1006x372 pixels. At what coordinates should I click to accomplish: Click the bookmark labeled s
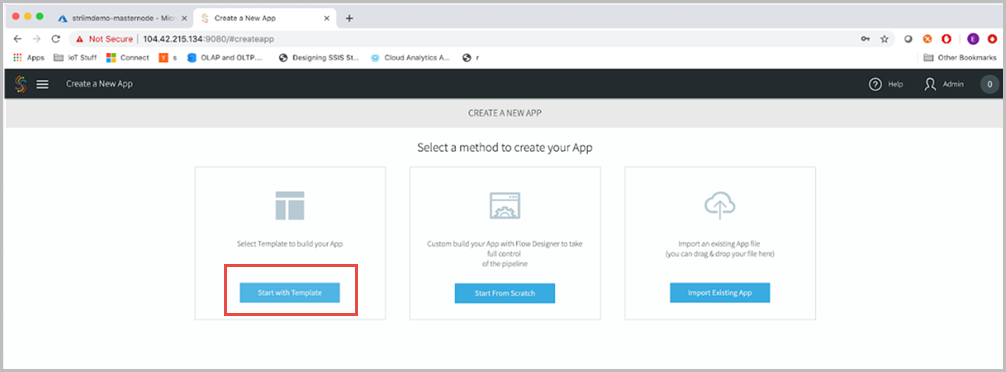[x=168, y=58]
